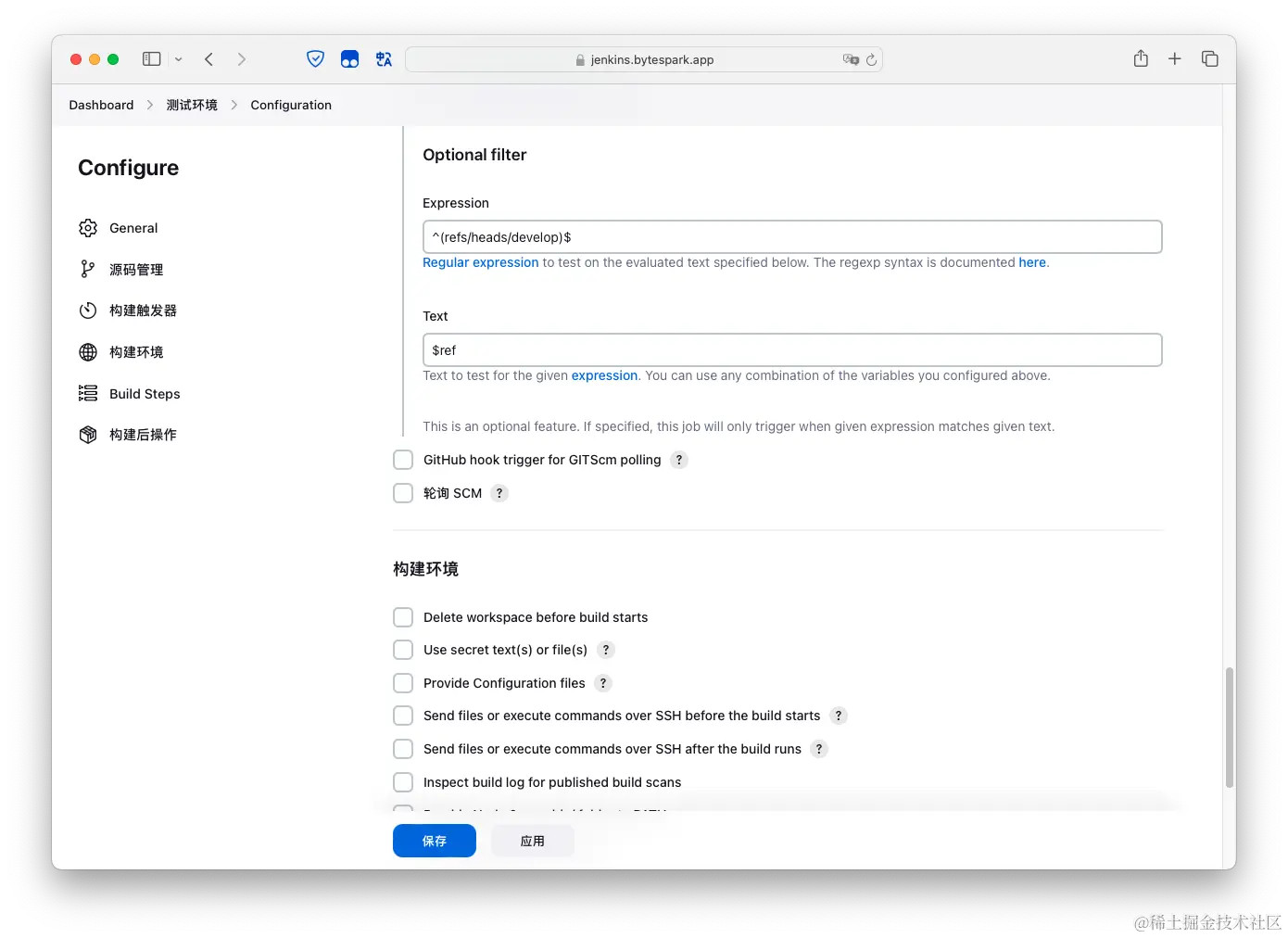Open the 测试环境 breadcrumb link
Screen dimensions: 1288x938
(x=192, y=105)
